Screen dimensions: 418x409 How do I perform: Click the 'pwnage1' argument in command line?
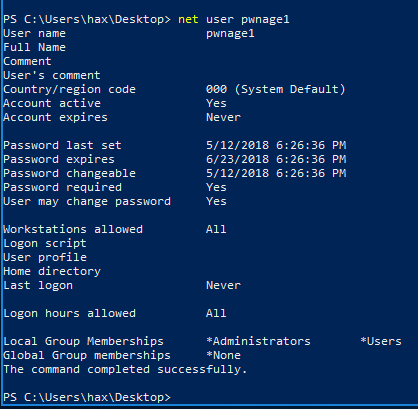click(265, 20)
